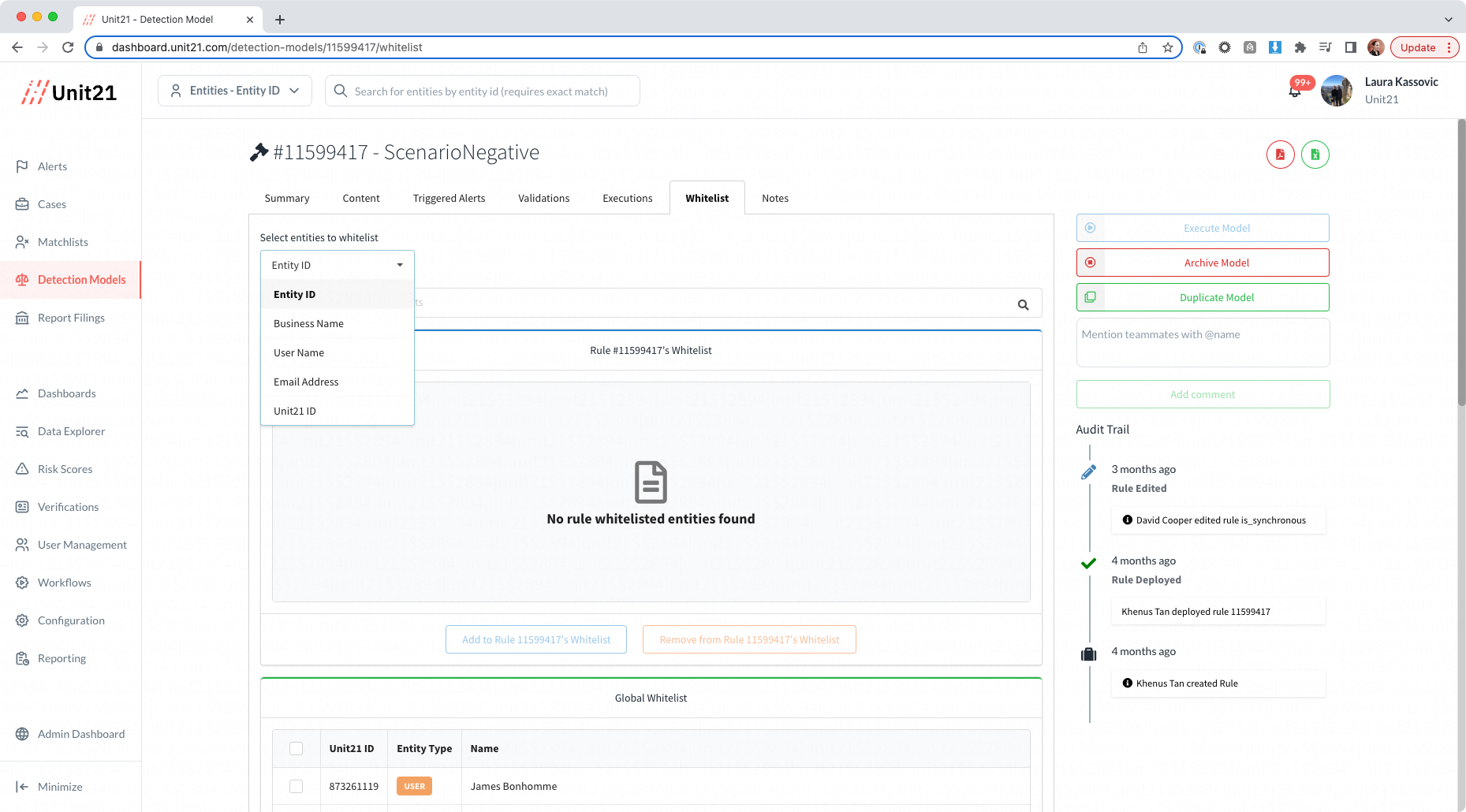Image resolution: width=1466 pixels, height=812 pixels.
Task: Close the Unit21 - Detection Model browser tab
Action: [250, 20]
